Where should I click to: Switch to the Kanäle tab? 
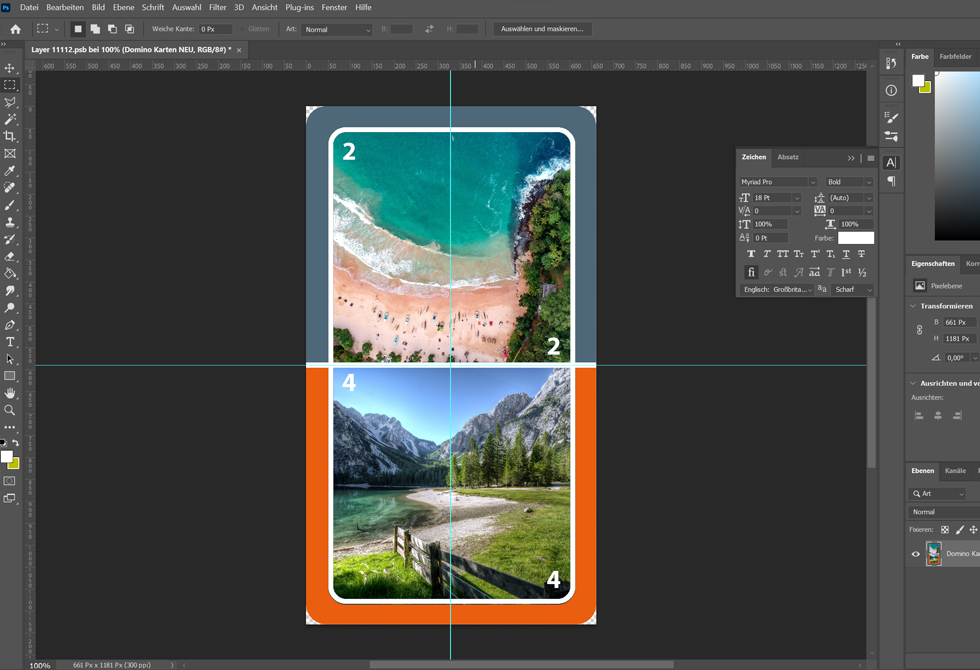click(x=955, y=471)
